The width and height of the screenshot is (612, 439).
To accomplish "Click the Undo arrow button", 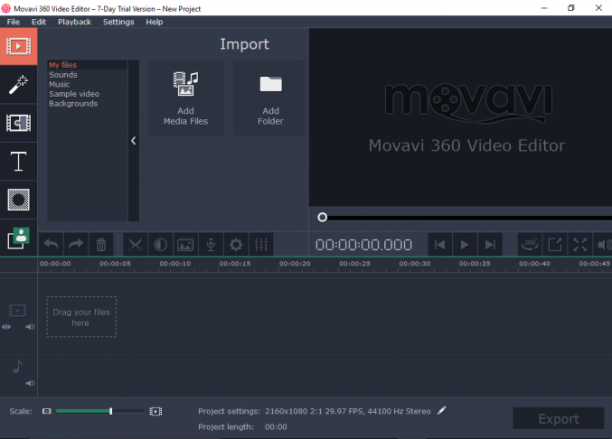I will [51, 245].
